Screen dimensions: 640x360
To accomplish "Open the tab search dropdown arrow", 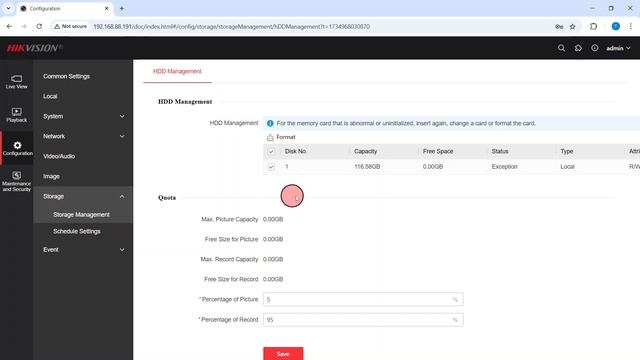I will point(8,9).
